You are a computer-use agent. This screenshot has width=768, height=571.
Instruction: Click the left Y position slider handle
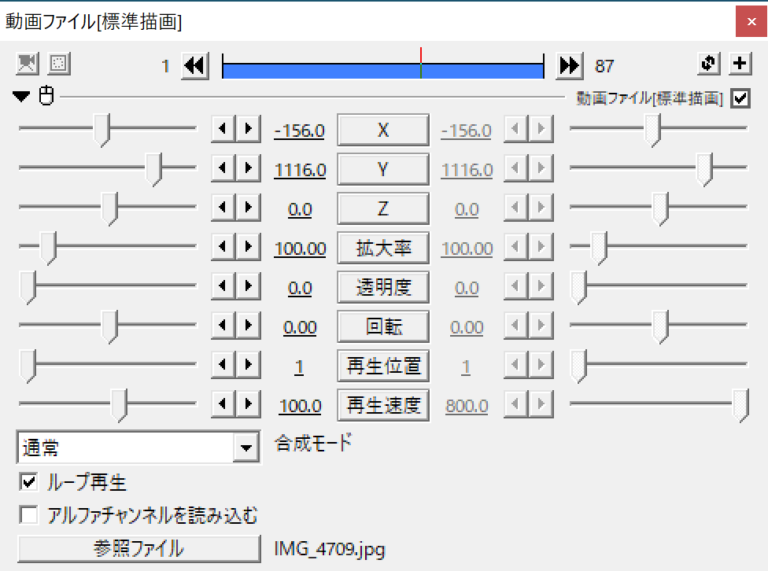154,170
